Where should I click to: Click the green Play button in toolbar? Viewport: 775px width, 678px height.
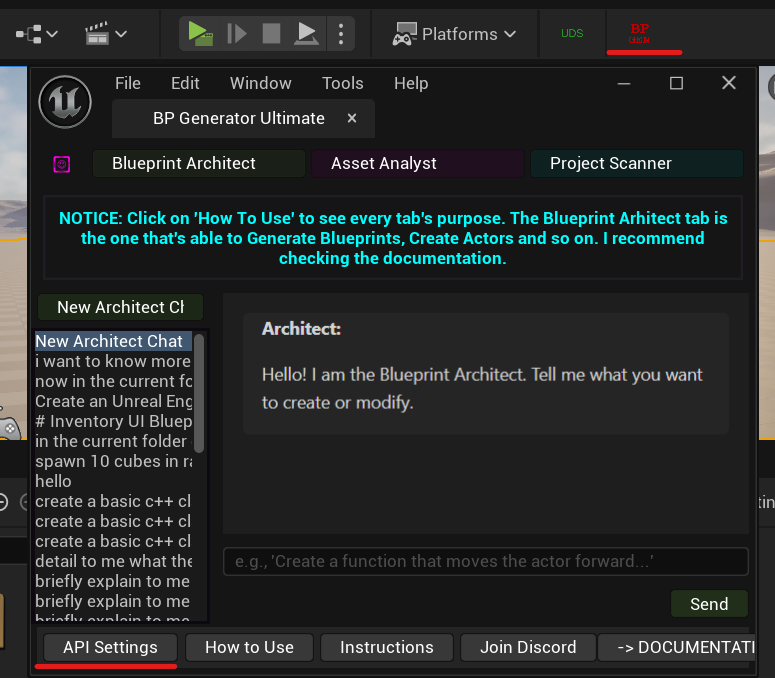coord(200,34)
